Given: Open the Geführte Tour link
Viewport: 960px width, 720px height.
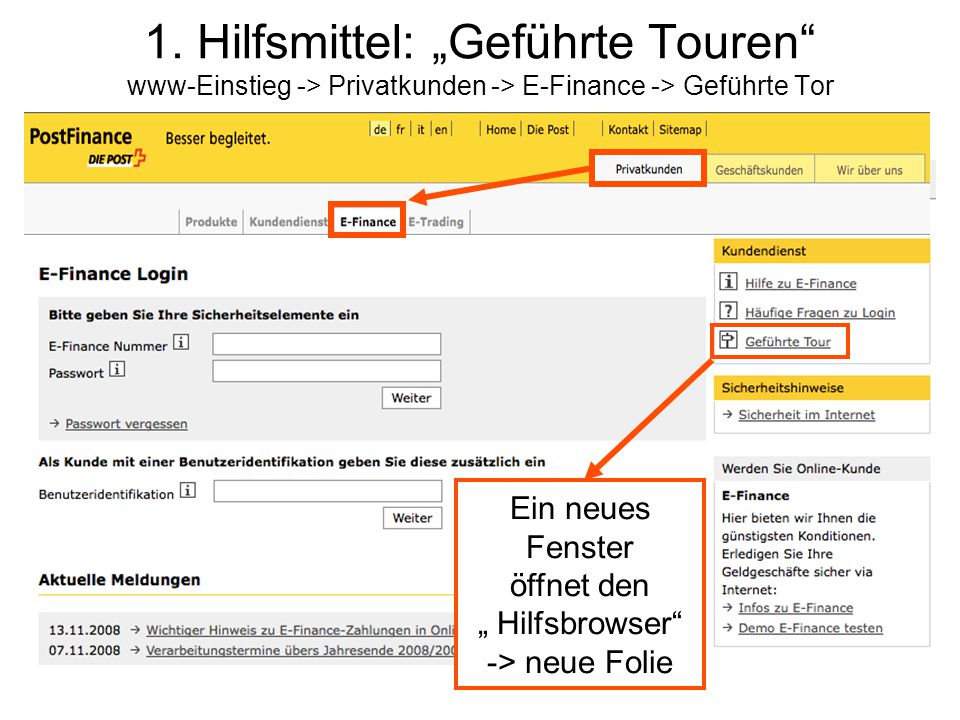Looking at the screenshot, I should click(x=787, y=342).
